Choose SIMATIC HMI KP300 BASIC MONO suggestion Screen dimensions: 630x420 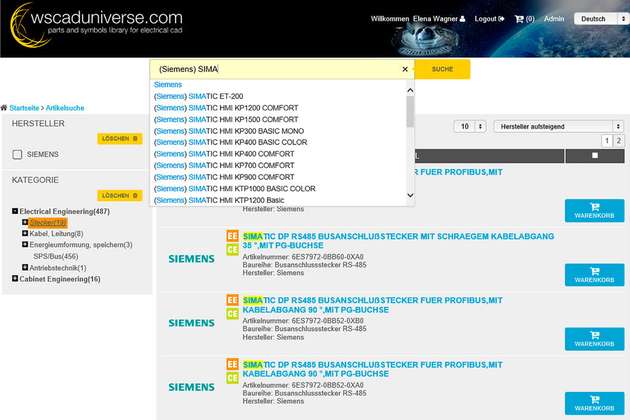[x=229, y=131]
